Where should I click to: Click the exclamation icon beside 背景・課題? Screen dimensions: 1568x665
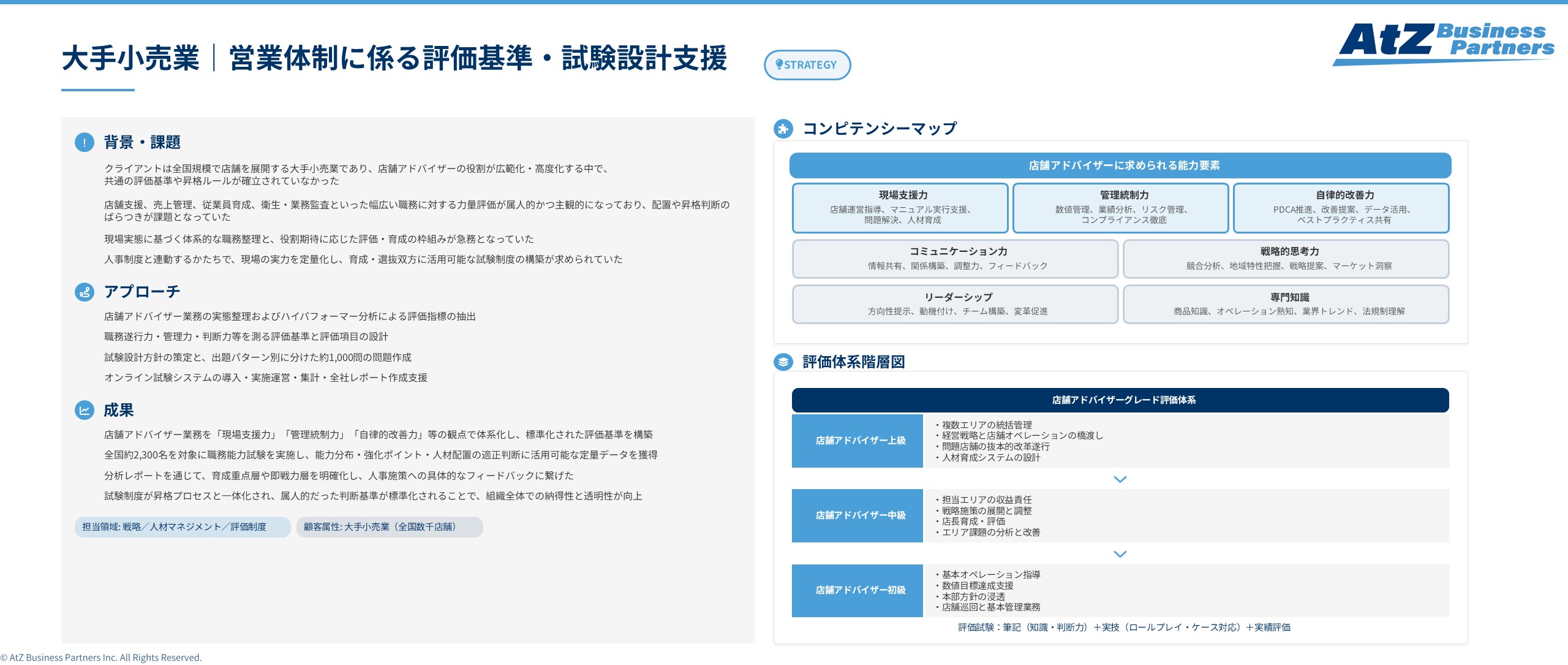(83, 142)
